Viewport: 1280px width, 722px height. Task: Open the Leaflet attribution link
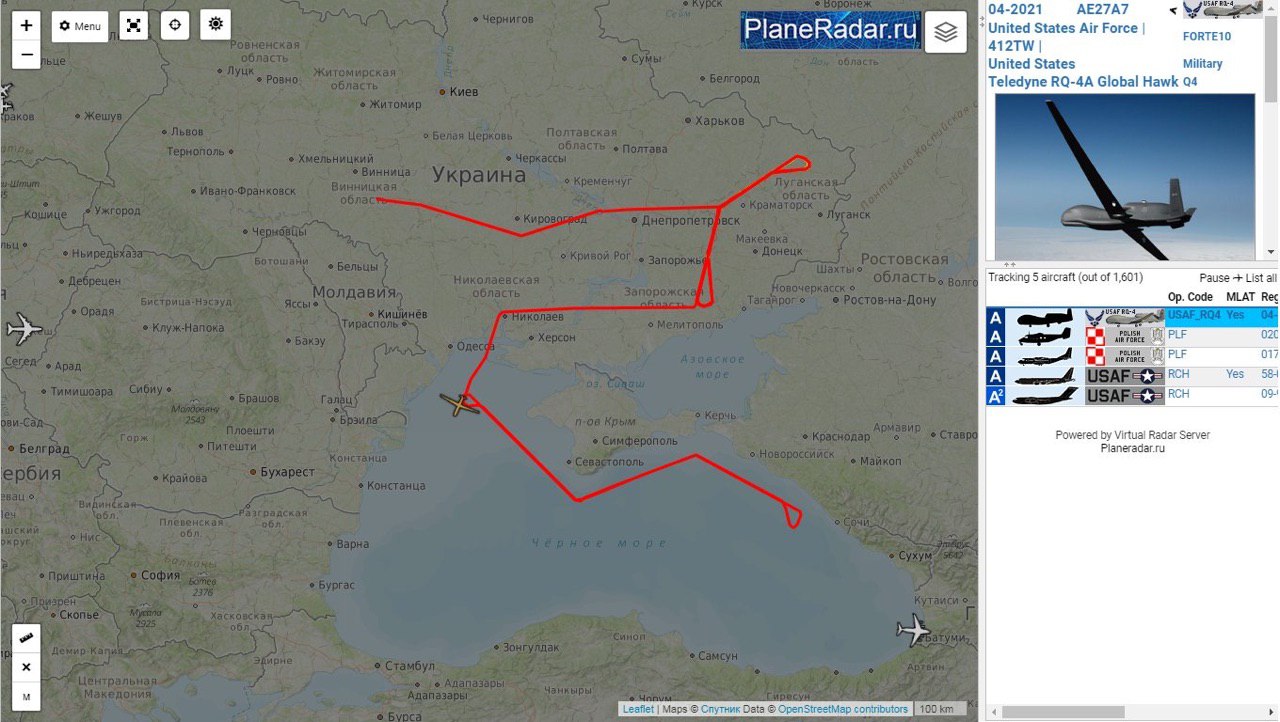638,709
